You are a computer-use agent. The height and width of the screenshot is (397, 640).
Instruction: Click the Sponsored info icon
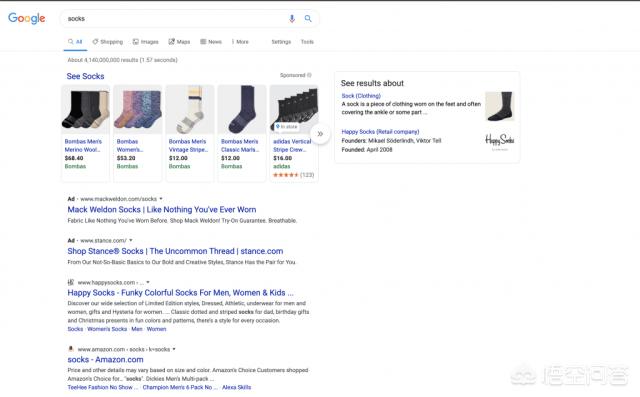coord(309,75)
